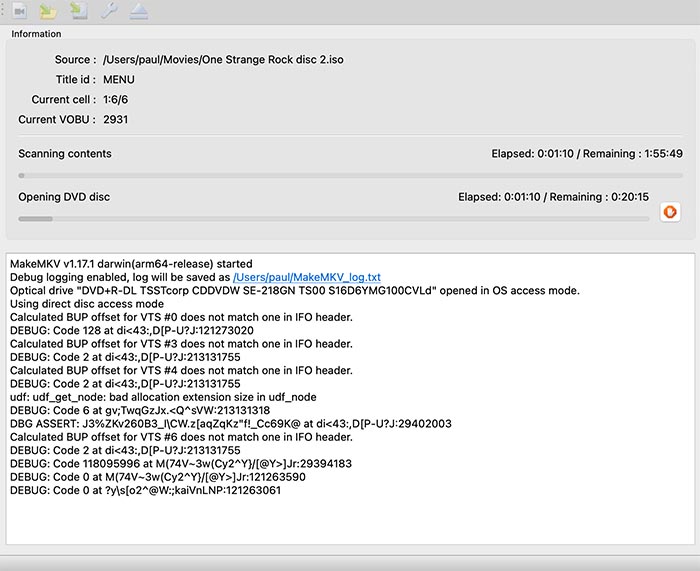Image resolution: width=700 pixels, height=571 pixels.
Task: Click the Remaining : 1:55:49 time text
Action: (633, 154)
